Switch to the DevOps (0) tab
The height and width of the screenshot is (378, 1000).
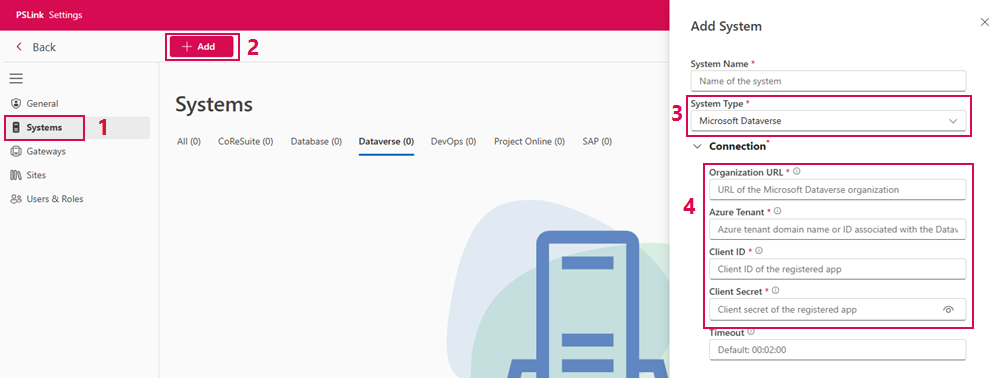point(453,142)
